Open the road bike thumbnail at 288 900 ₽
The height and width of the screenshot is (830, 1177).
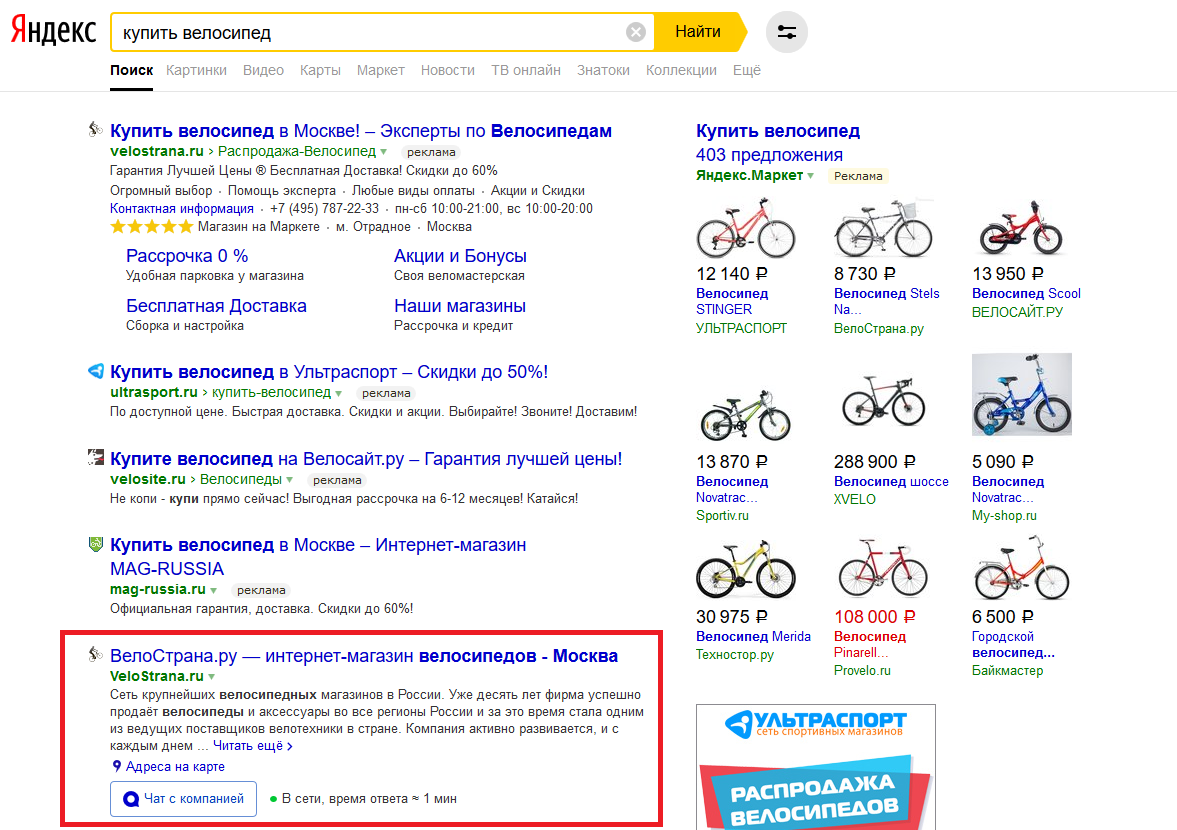click(884, 400)
